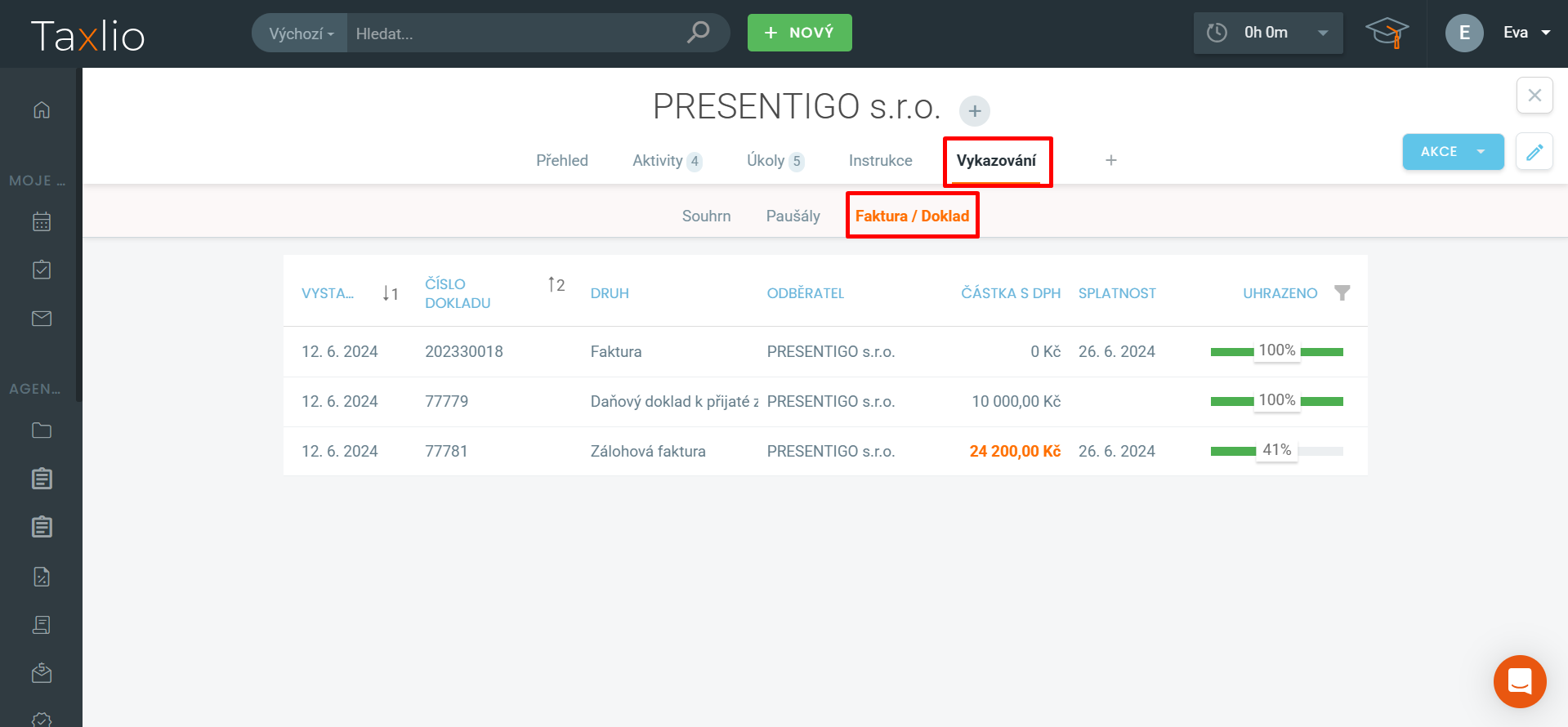Open the second clipboard icon above percent document

tap(42, 527)
